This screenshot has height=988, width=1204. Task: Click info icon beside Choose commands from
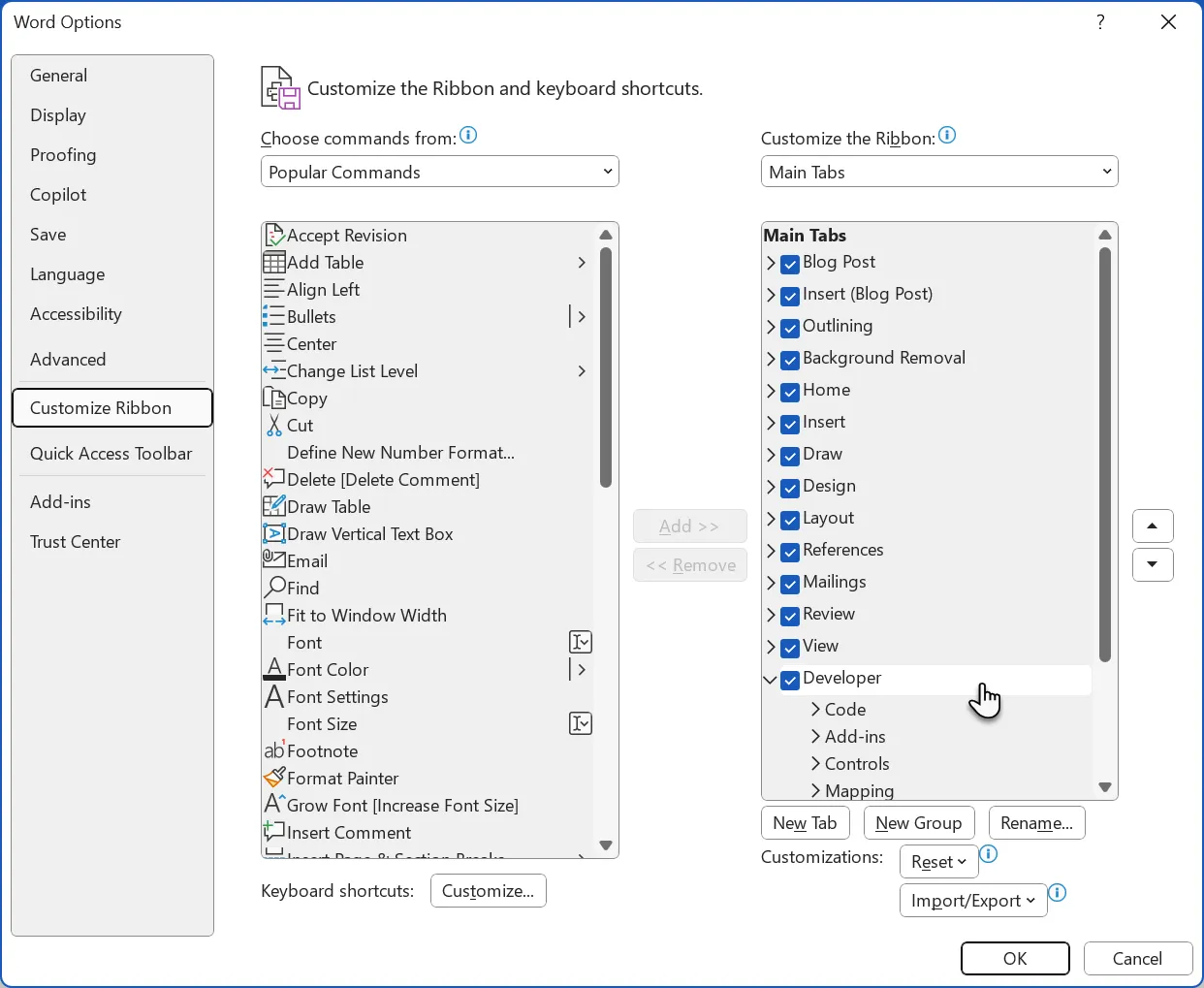click(468, 136)
